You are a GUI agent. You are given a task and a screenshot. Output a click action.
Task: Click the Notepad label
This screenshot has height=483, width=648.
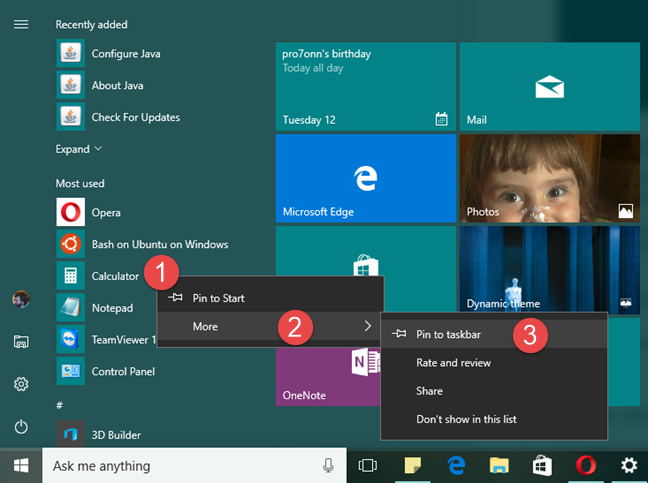112,308
